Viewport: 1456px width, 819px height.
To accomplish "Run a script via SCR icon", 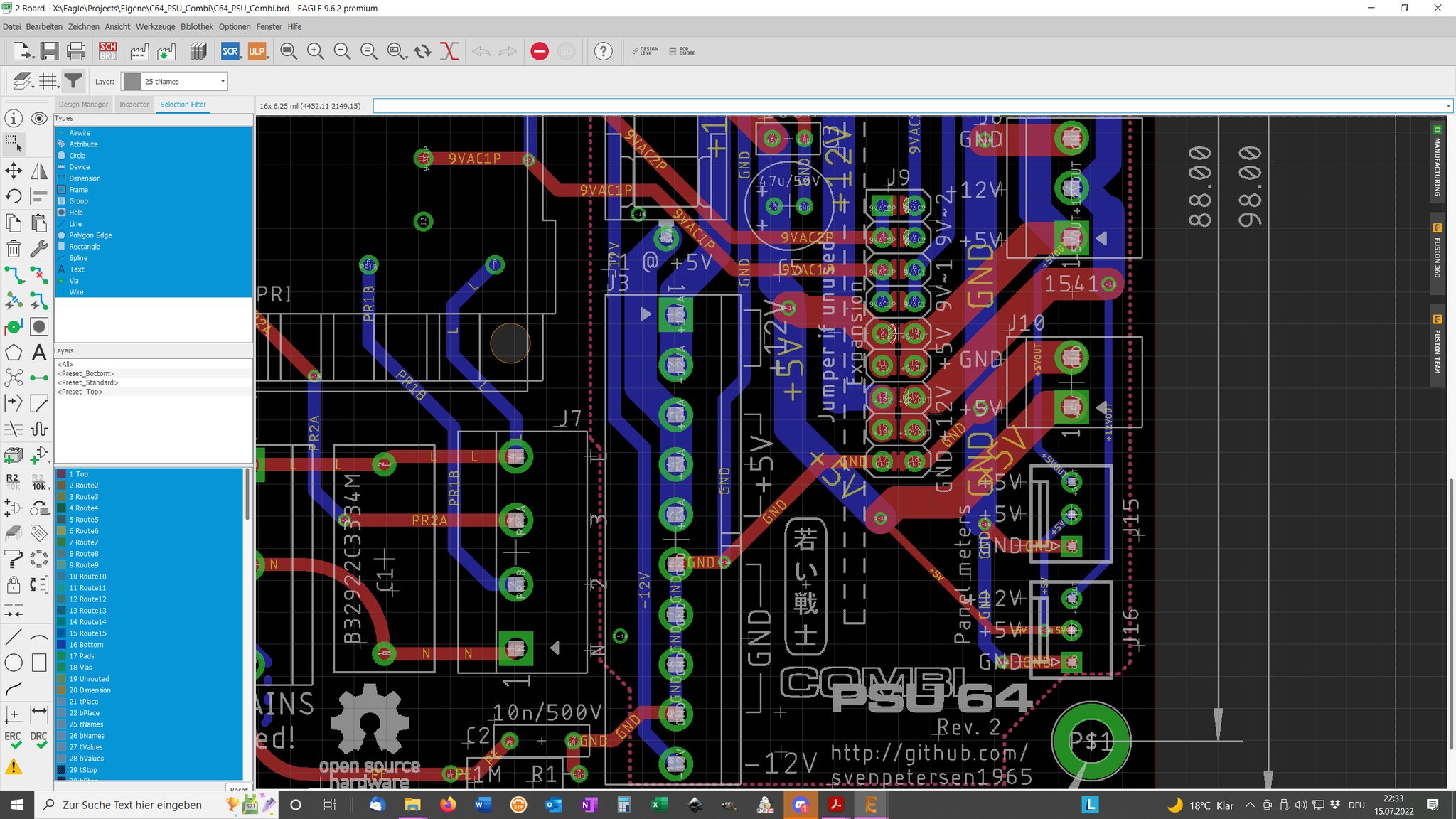I will (230, 51).
